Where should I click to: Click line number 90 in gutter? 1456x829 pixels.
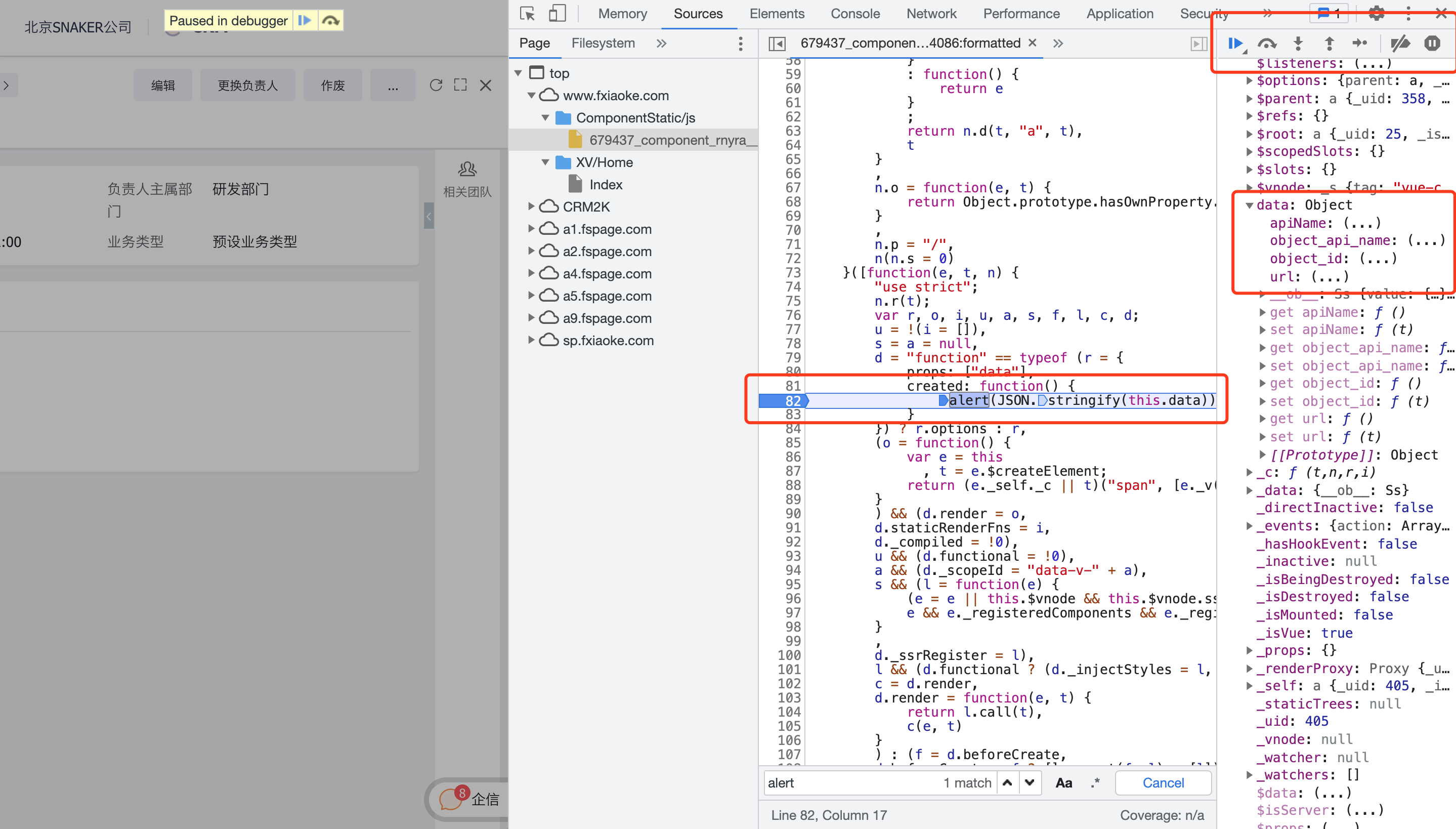pyautogui.click(x=792, y=514)
